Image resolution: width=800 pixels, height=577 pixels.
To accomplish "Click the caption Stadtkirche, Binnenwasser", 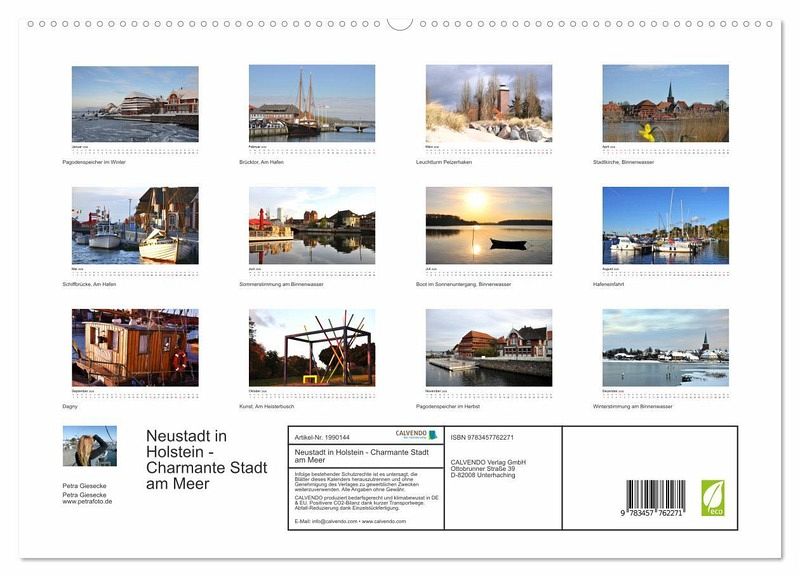I will (623, 162).
